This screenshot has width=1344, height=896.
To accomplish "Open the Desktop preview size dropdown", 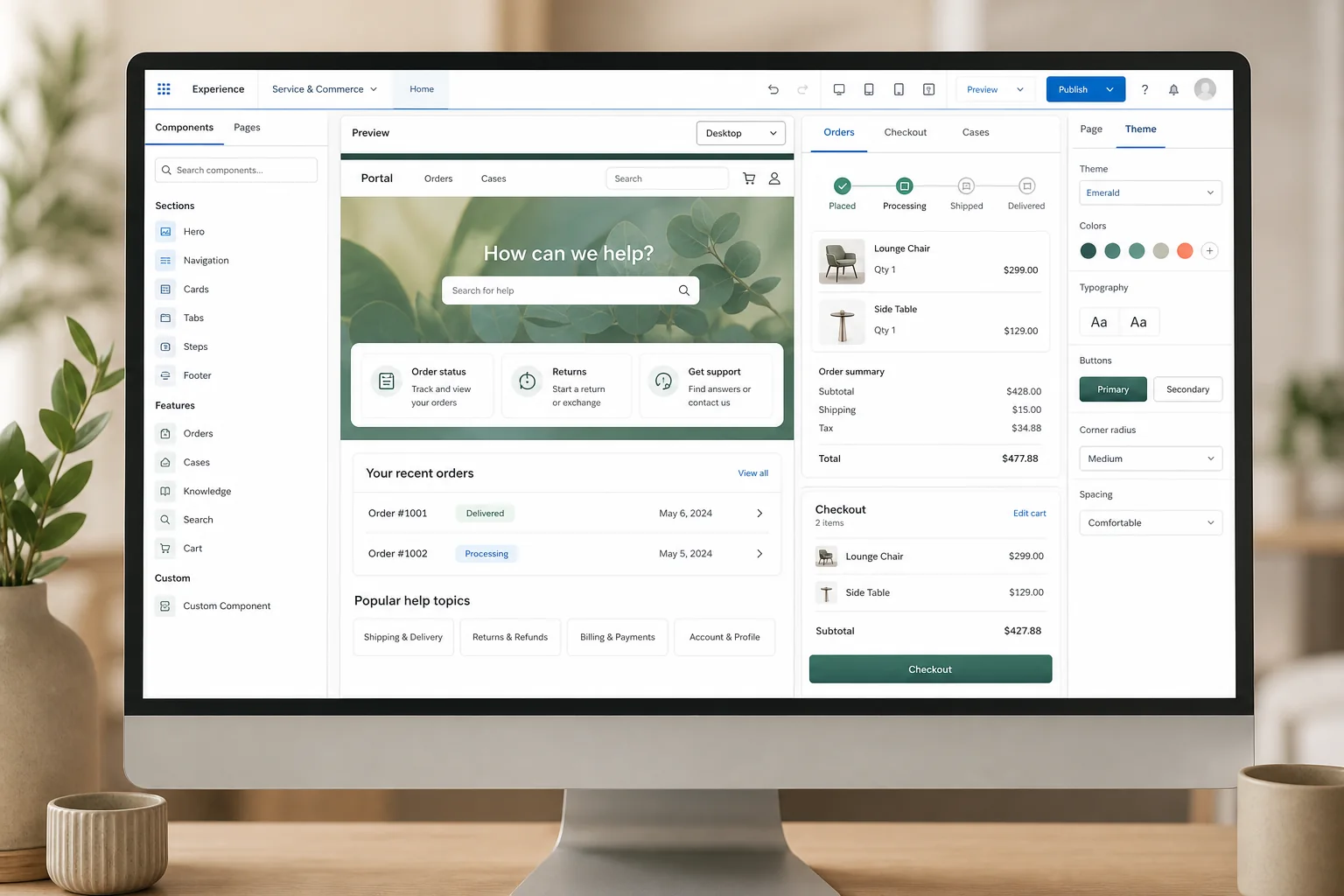I will click(x=741, y=133).
